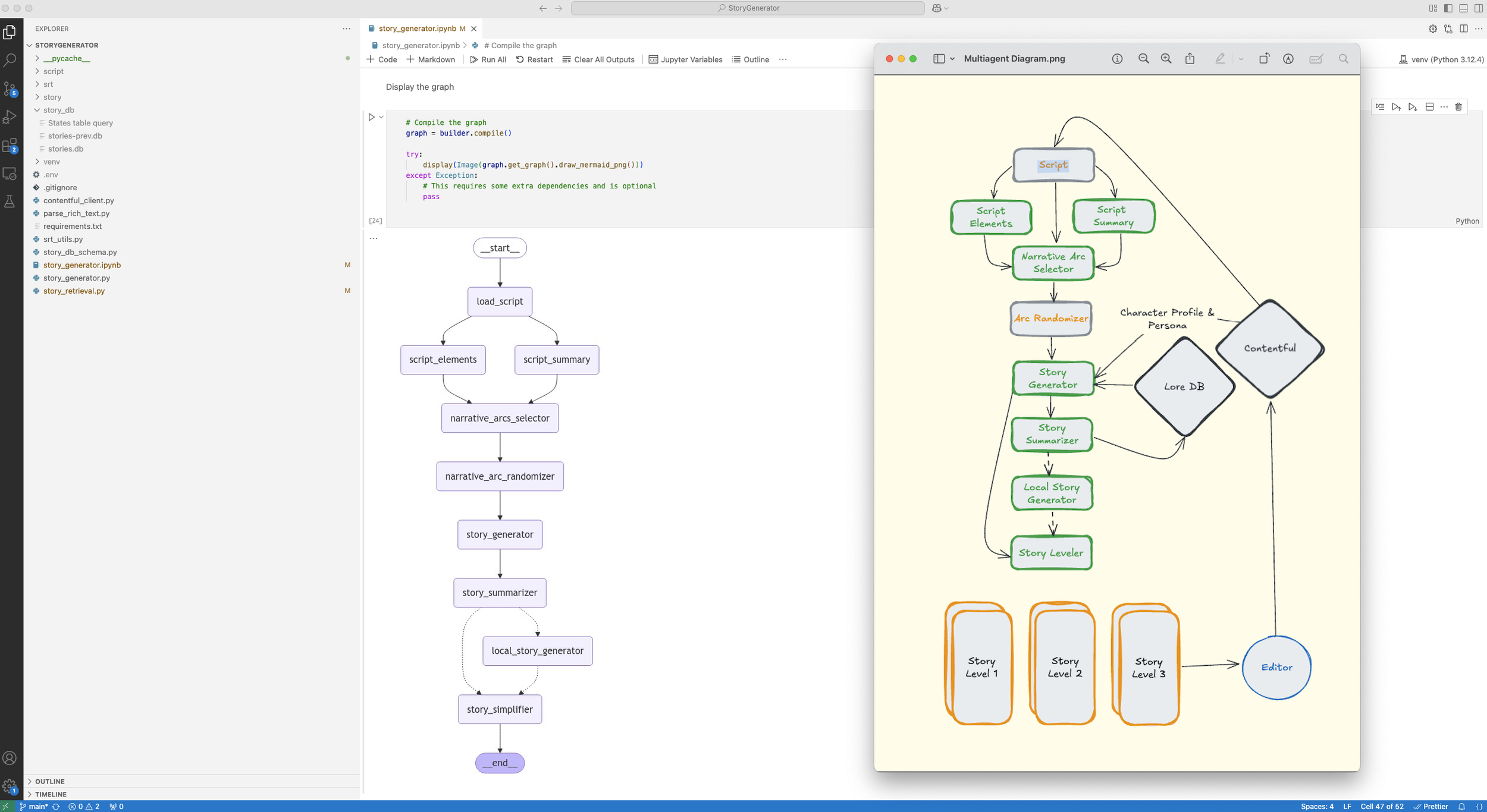
Task: Click zoom in magnifier in Preview
Action: (x=1166, y=59)
